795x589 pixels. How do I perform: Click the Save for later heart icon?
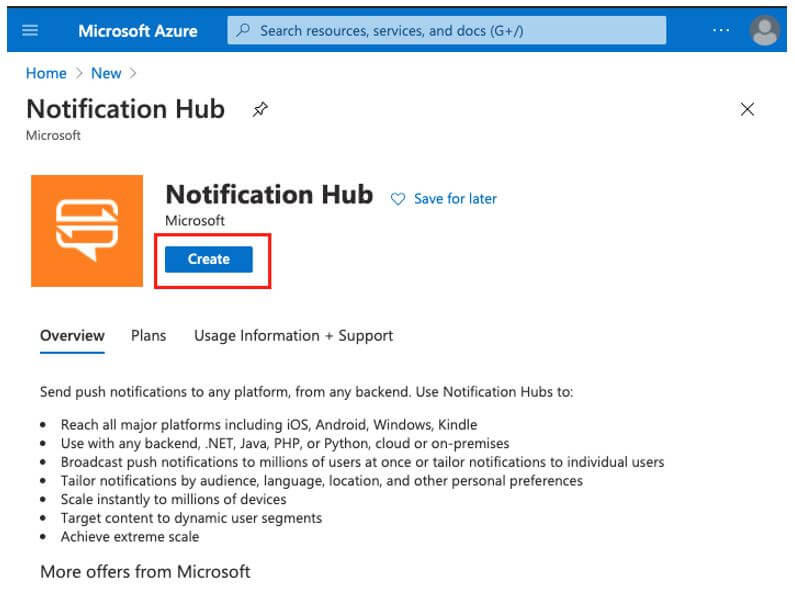(x=398, y=199)
